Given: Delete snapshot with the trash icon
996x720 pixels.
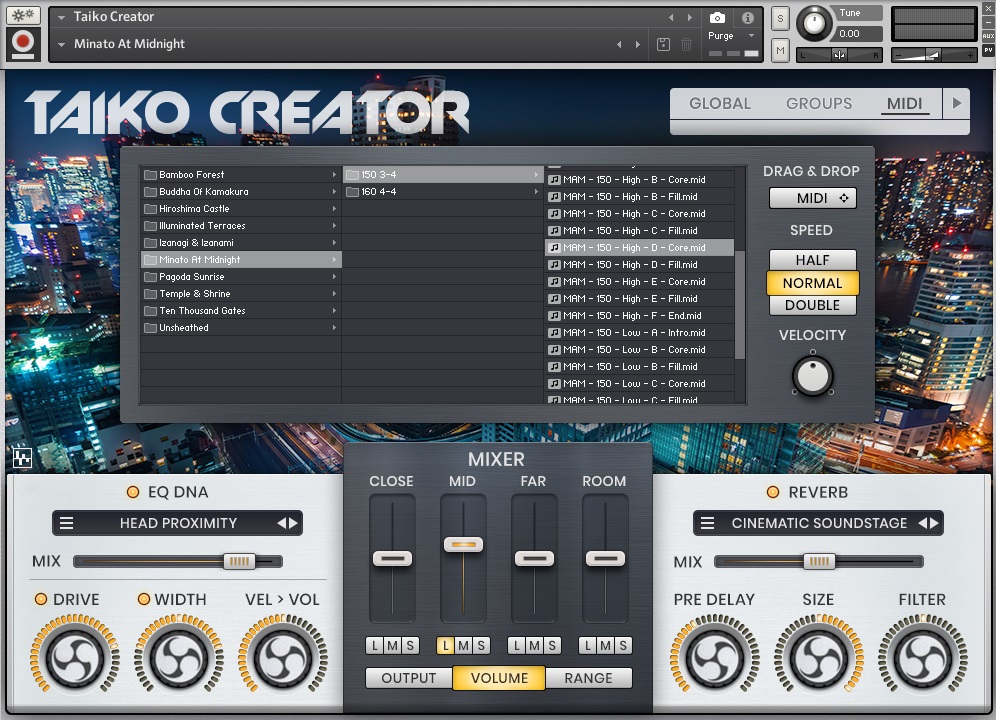Looking at the screenshot, I should 687,44.
